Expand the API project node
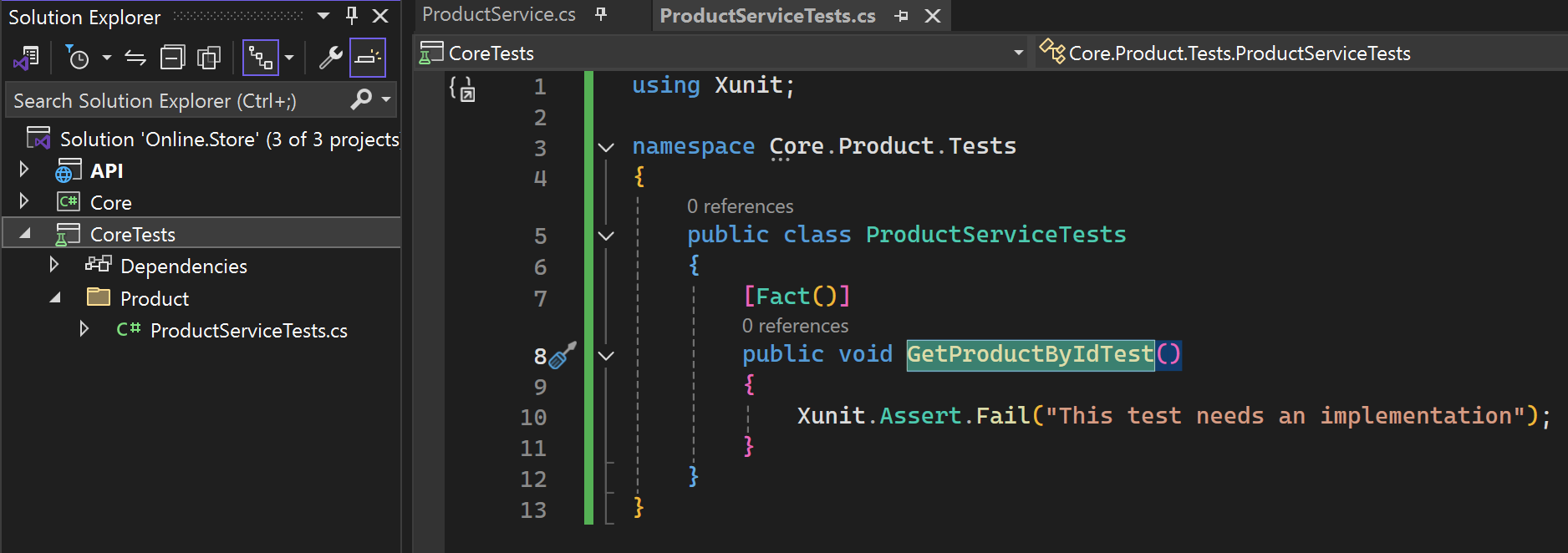The image size is (1568, 553). tap(24, 170)
